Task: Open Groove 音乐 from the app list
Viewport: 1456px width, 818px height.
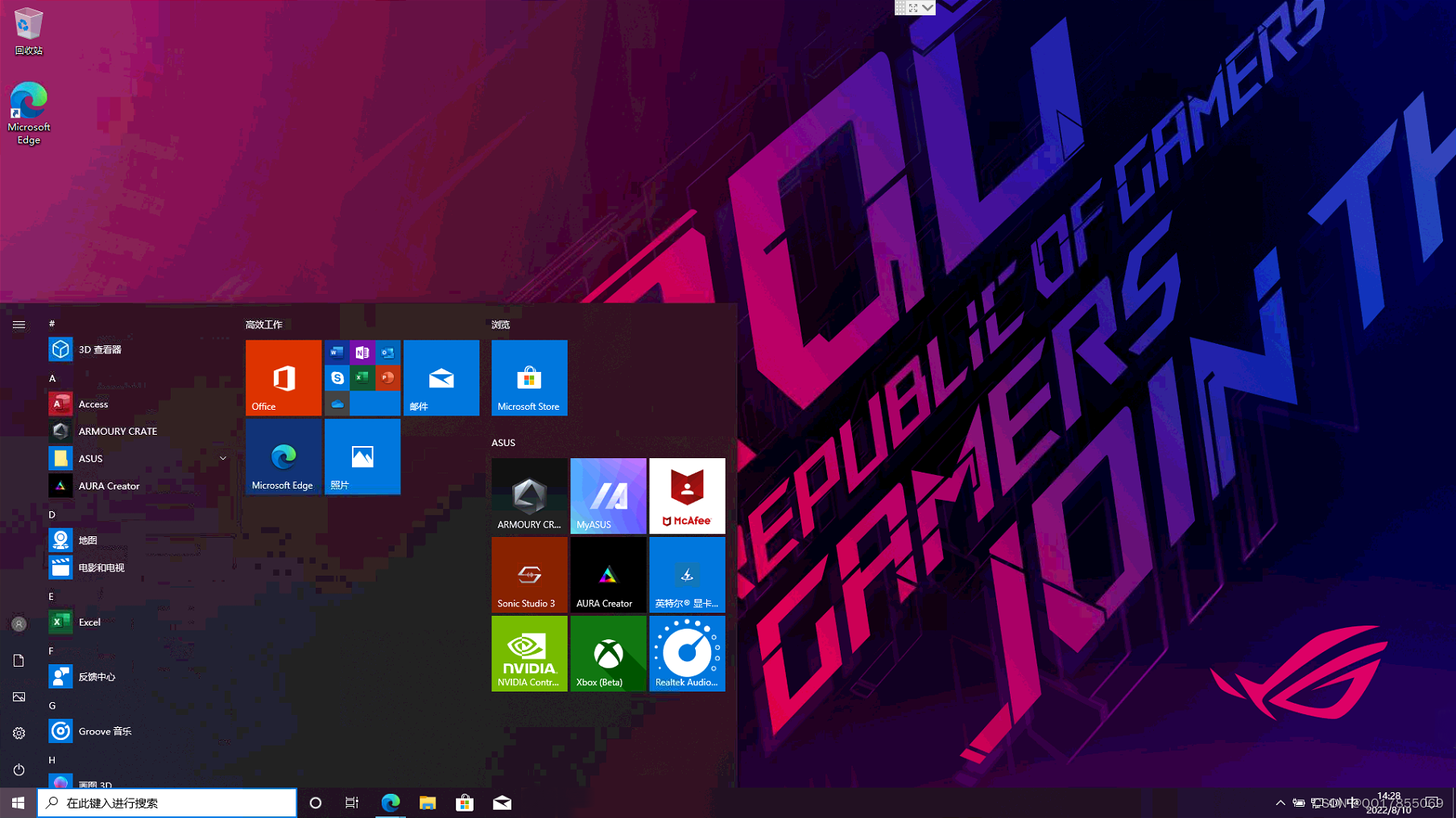Action: click(x=139, y=731)
